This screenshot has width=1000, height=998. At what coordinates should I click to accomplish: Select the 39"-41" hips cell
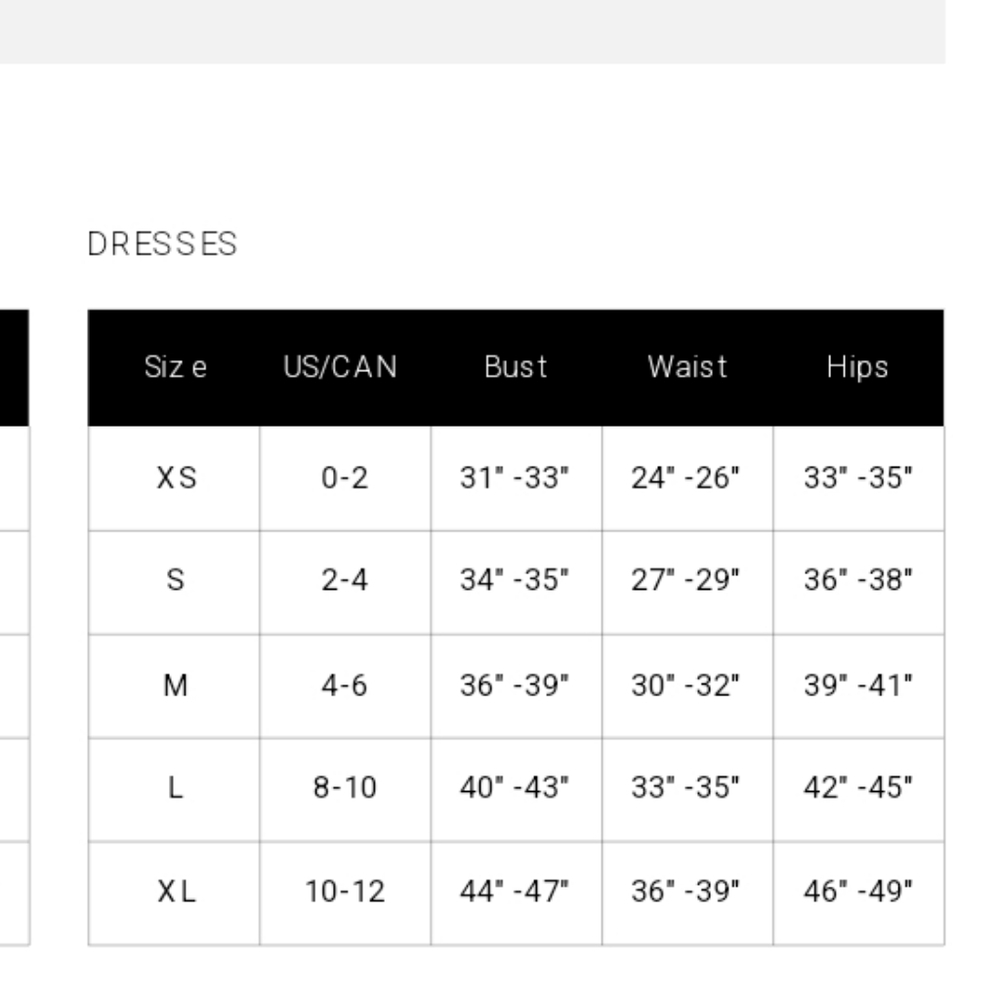(x=858, y=686)
